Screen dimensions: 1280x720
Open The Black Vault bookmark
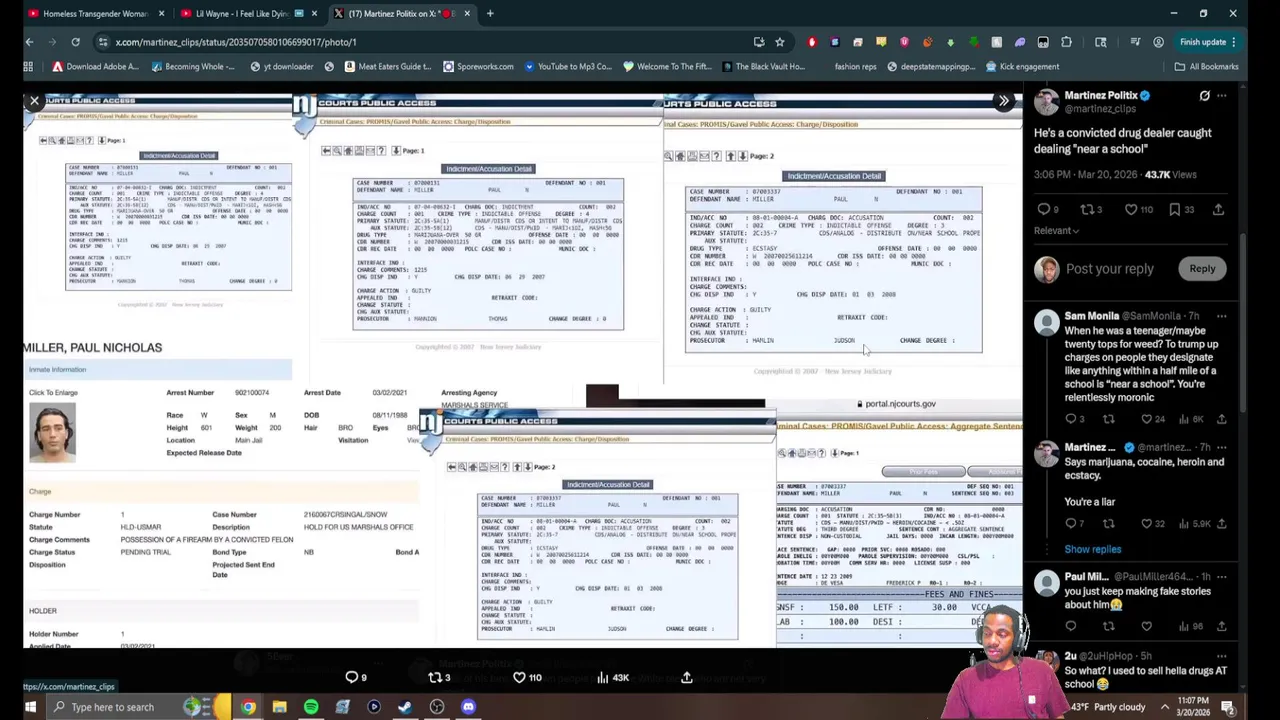coord(762,67)
